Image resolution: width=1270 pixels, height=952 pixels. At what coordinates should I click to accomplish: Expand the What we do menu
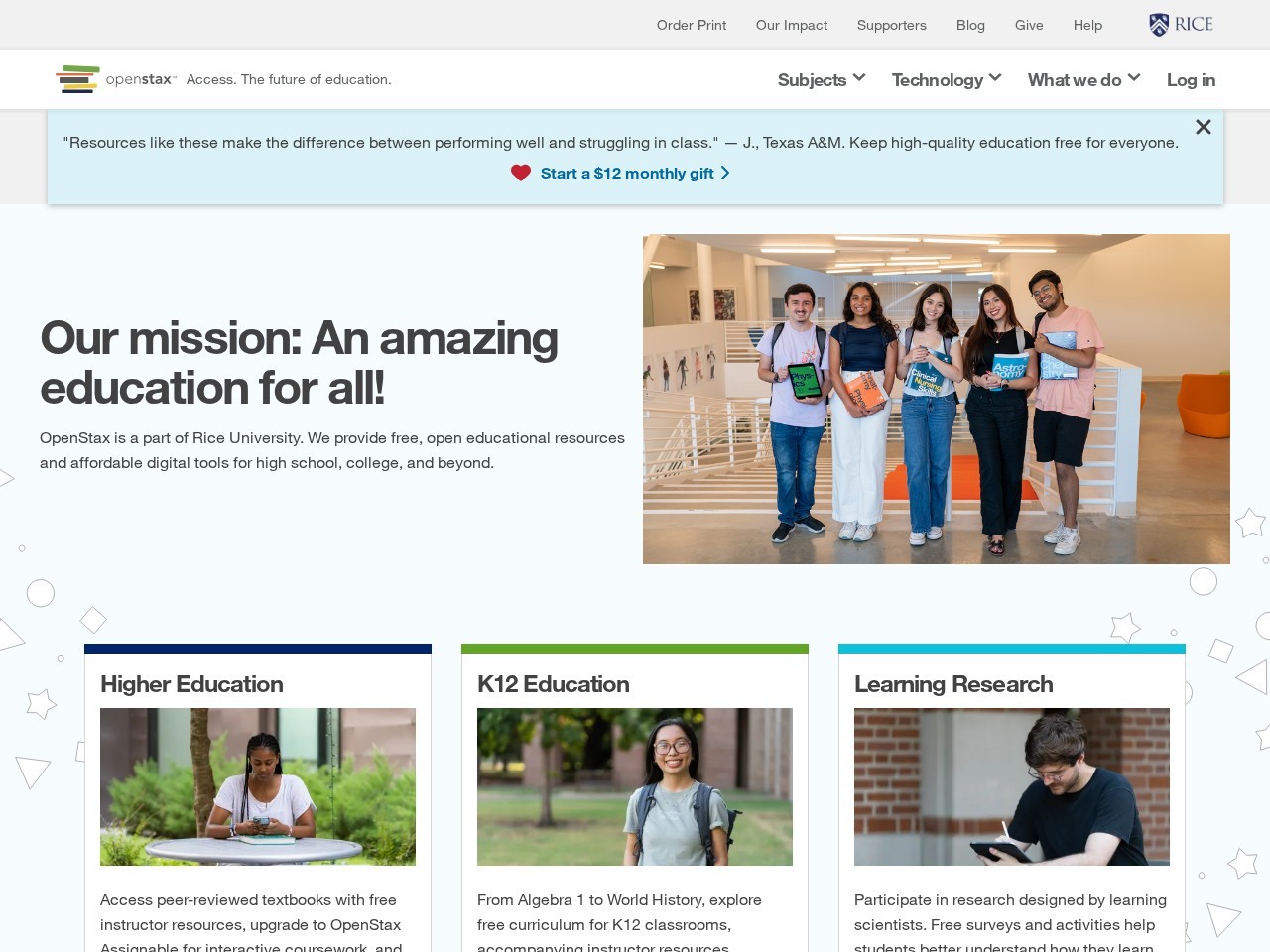[x=1082, y=80]
